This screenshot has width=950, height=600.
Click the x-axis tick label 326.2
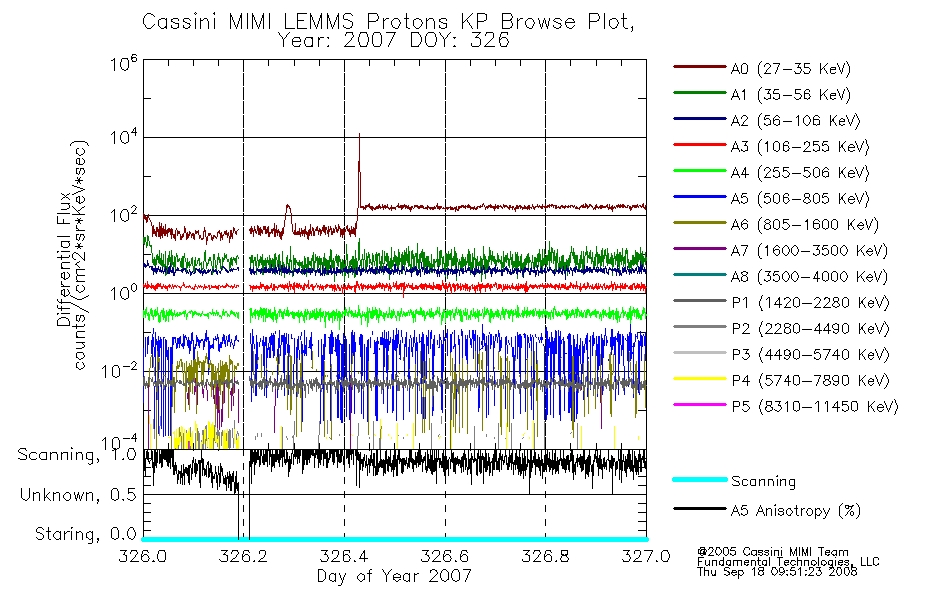(x=243, y=556)
